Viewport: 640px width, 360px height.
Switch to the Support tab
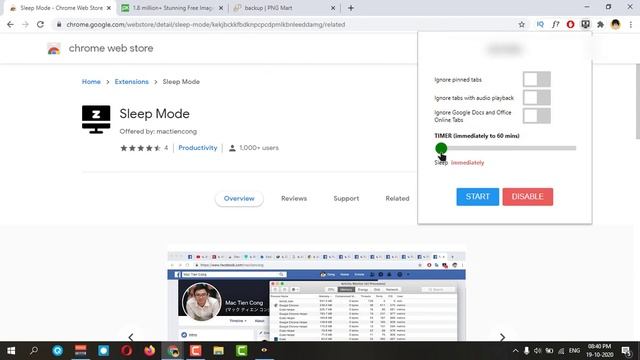tap(346, 198)
